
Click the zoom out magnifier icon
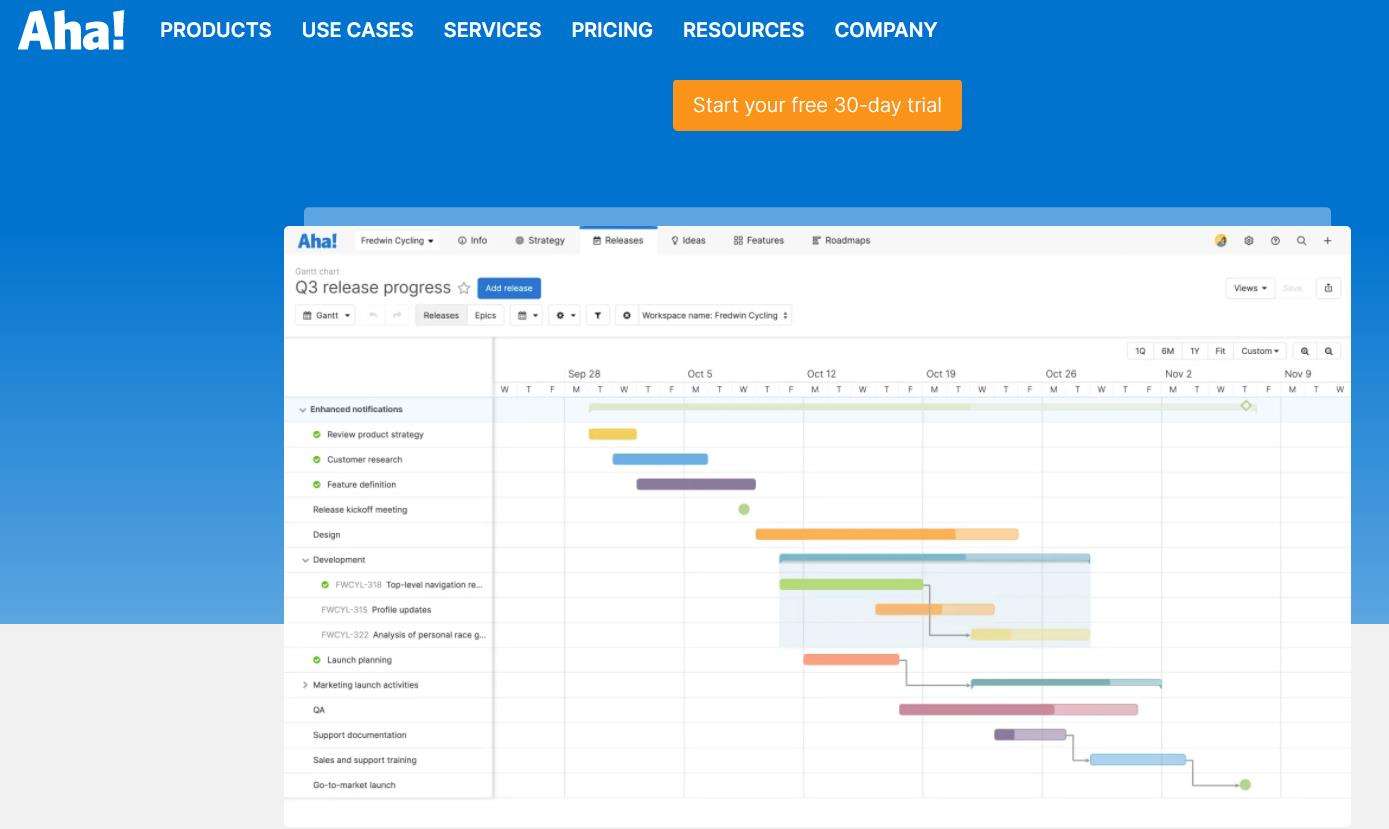(1329, 351)
